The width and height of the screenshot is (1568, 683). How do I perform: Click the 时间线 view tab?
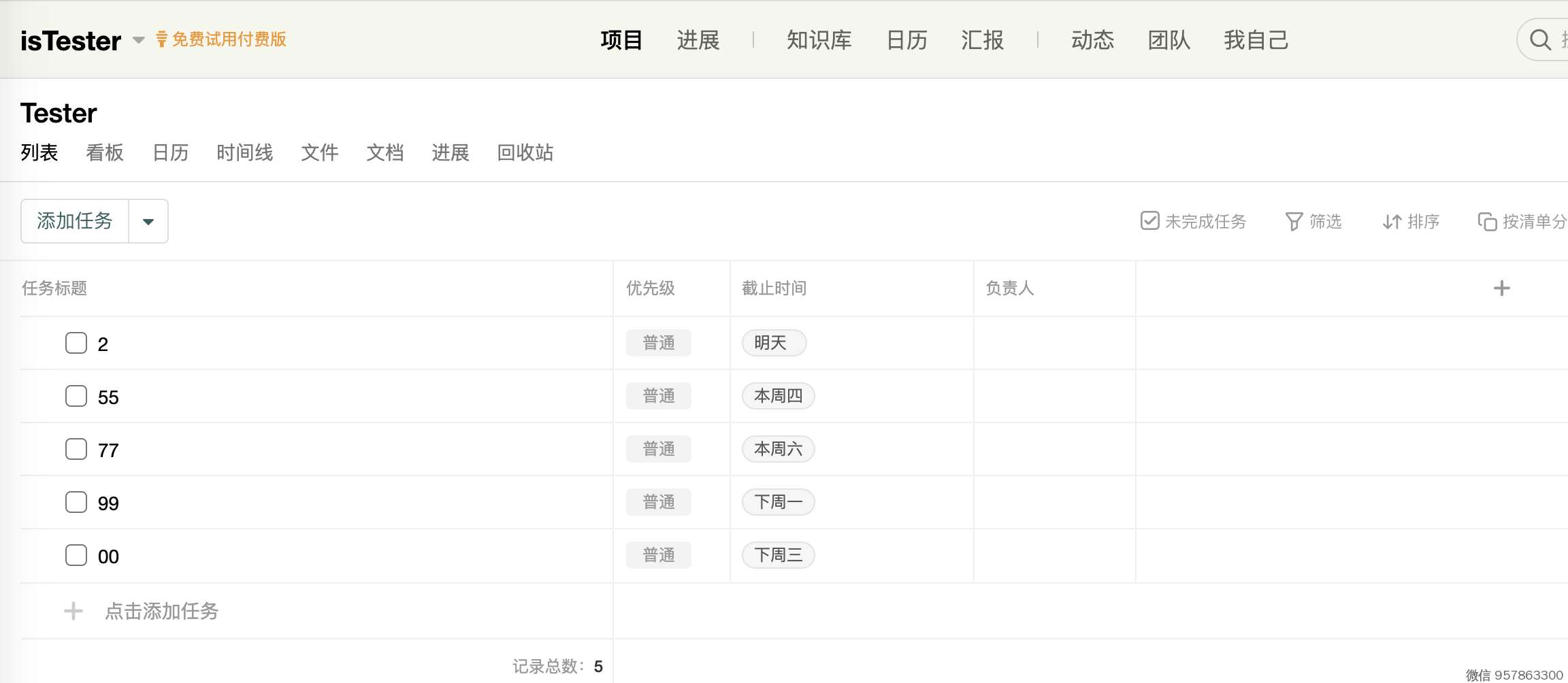click(x=244, y=152)
